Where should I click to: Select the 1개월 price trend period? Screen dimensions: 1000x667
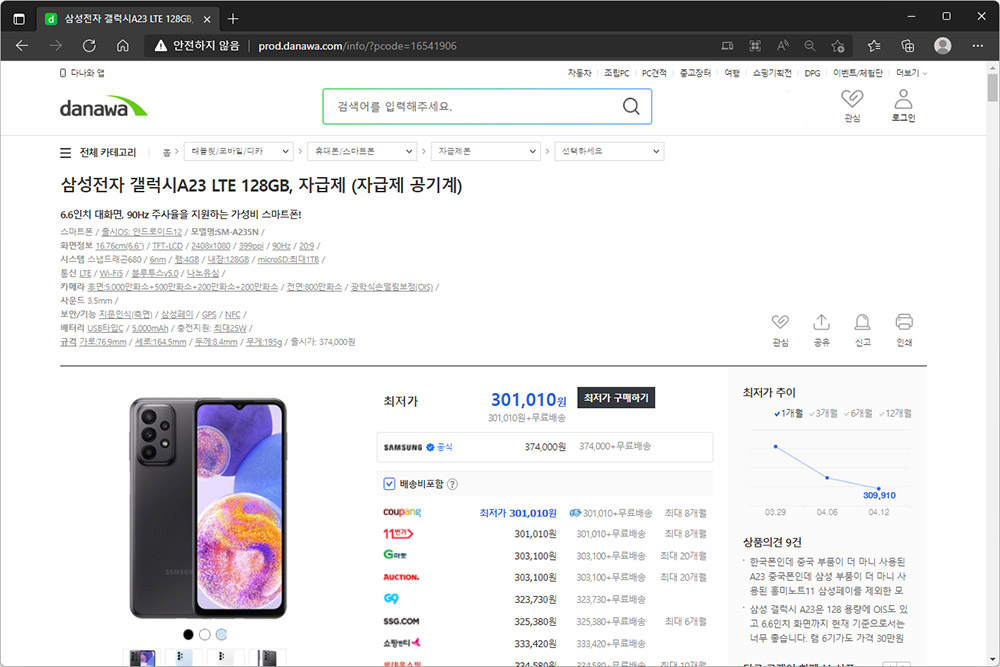point(788,413)
